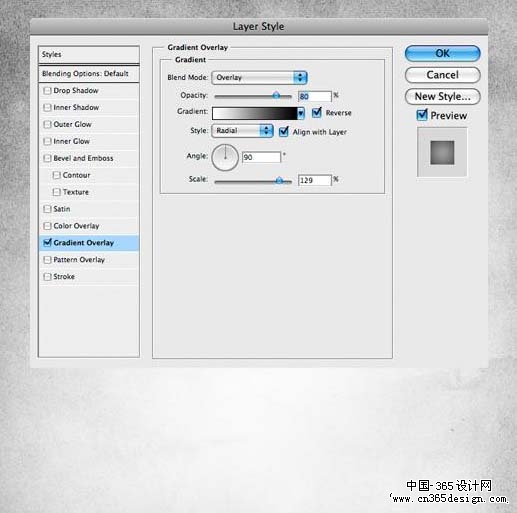Toggle Align with Layer checkbox
Image resolution: width=517 pixels, height=513 pixels.
pos(284,132)
